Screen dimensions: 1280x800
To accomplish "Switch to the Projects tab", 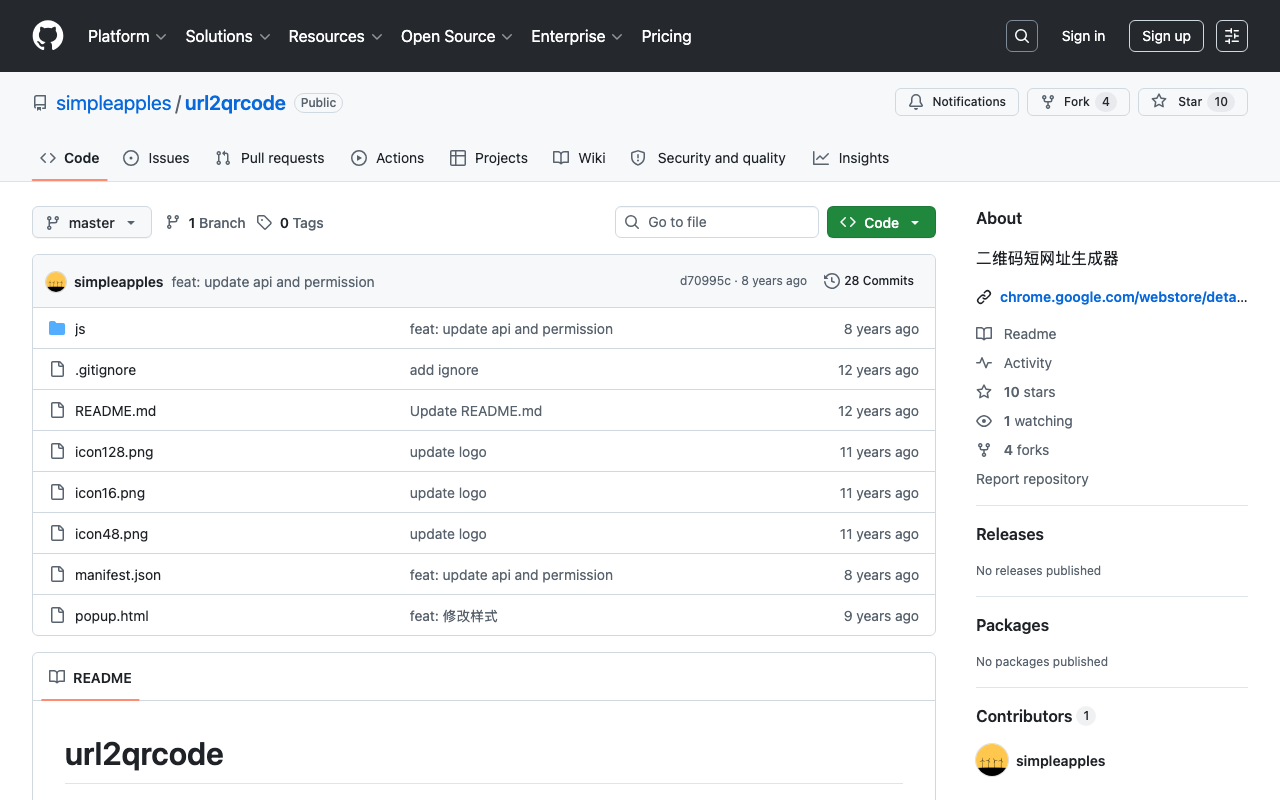I will click(489, 158).
